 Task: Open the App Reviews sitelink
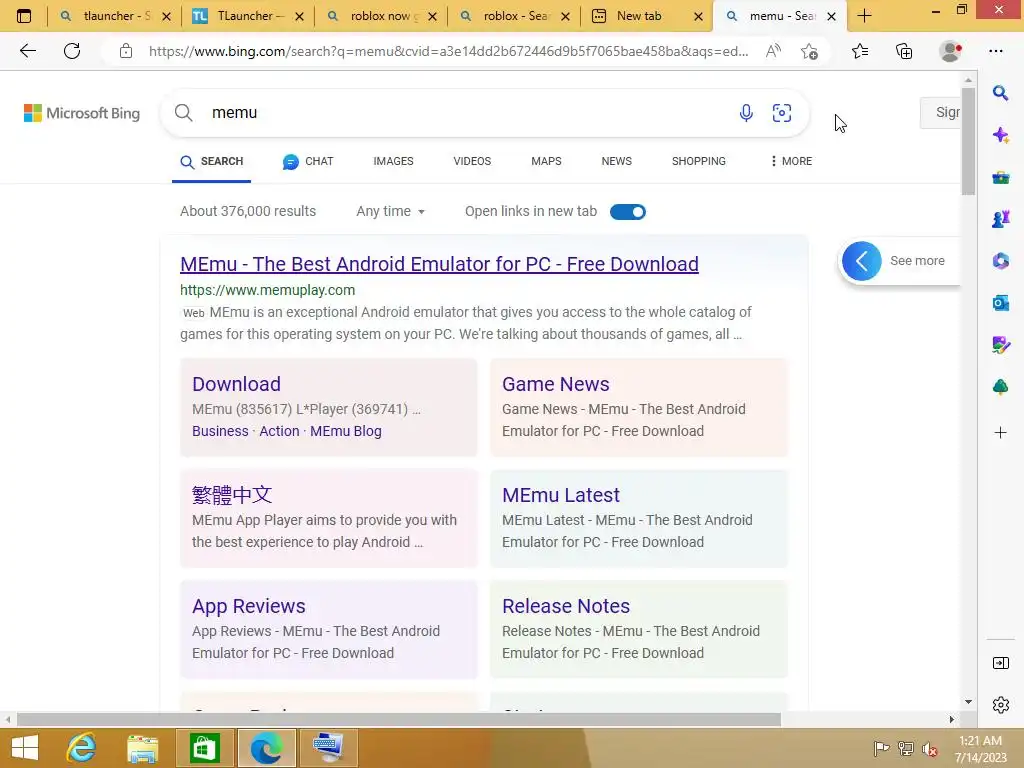point(248,606)
